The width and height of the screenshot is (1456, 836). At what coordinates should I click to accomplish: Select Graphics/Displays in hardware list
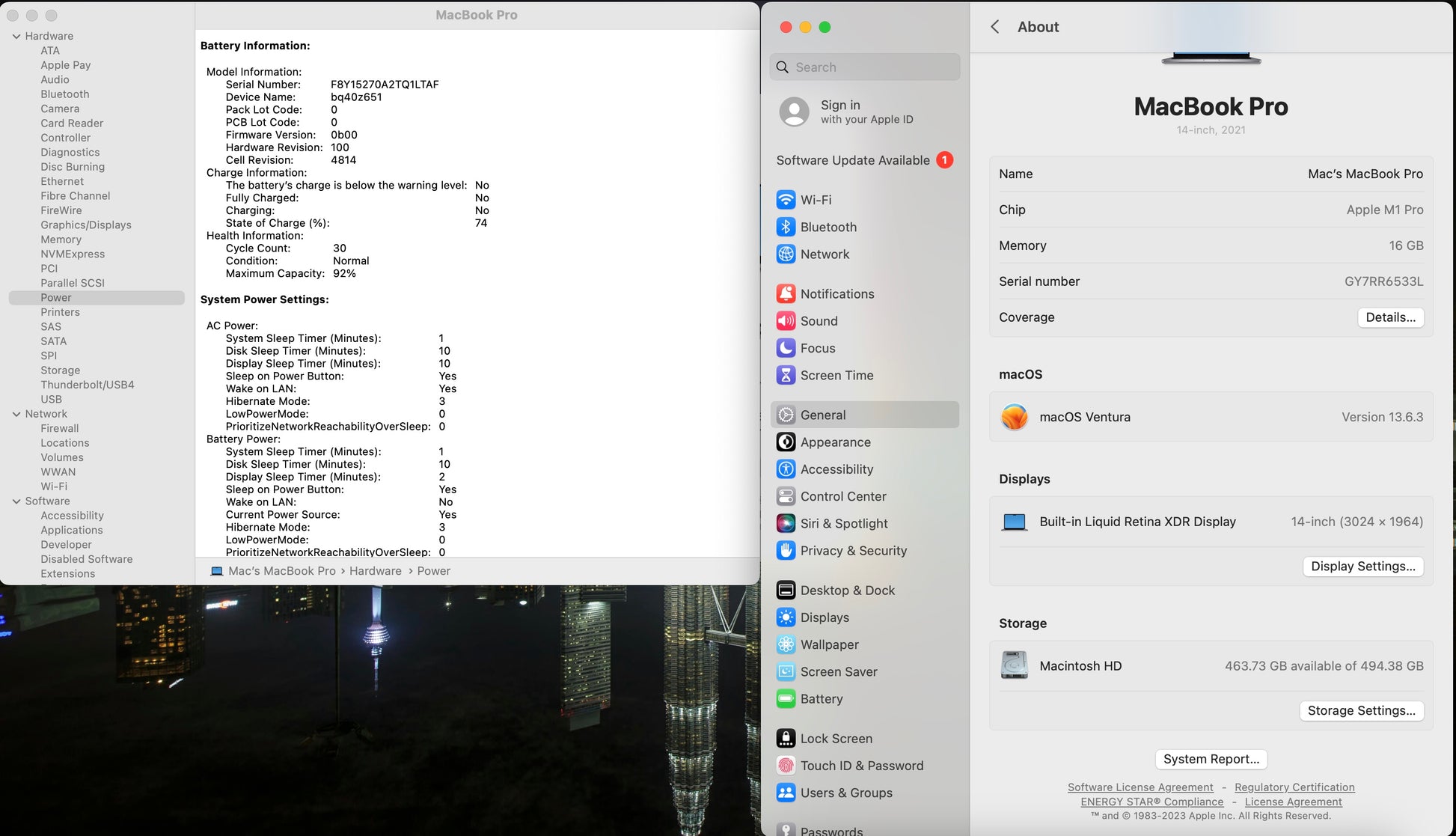pyautogui.click(x=86, y=225)
